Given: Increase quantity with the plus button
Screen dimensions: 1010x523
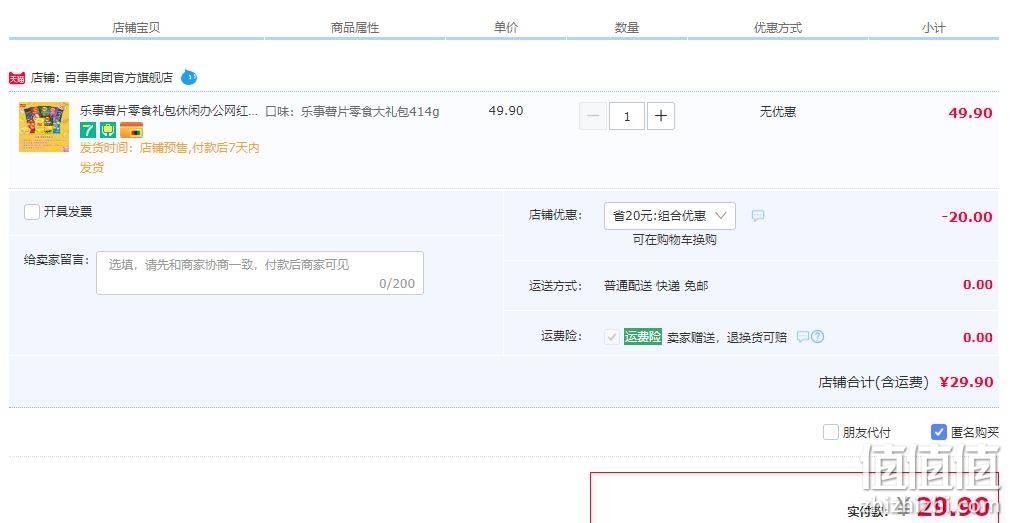Looking at the screenshot, I should pyautogui.click(x=661, y=117).
